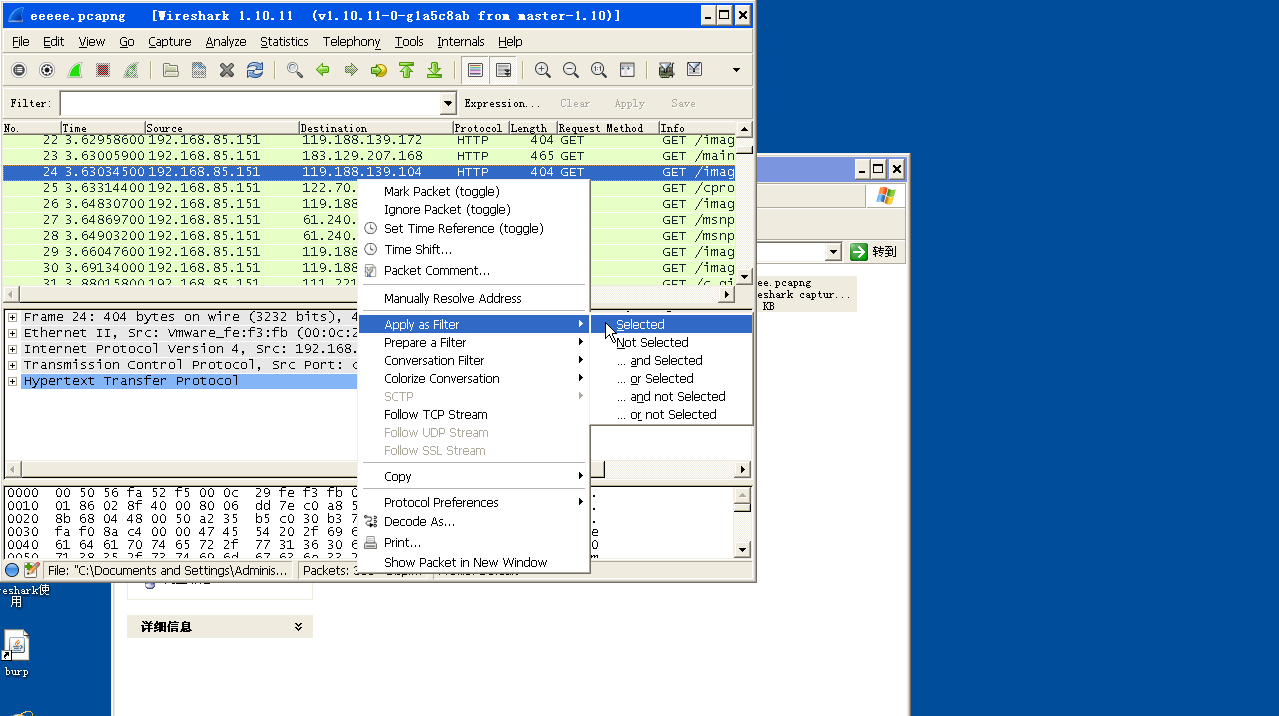1279x716 pixels.
Task: Select packet row number 27
Action: [x=369, y=220]
